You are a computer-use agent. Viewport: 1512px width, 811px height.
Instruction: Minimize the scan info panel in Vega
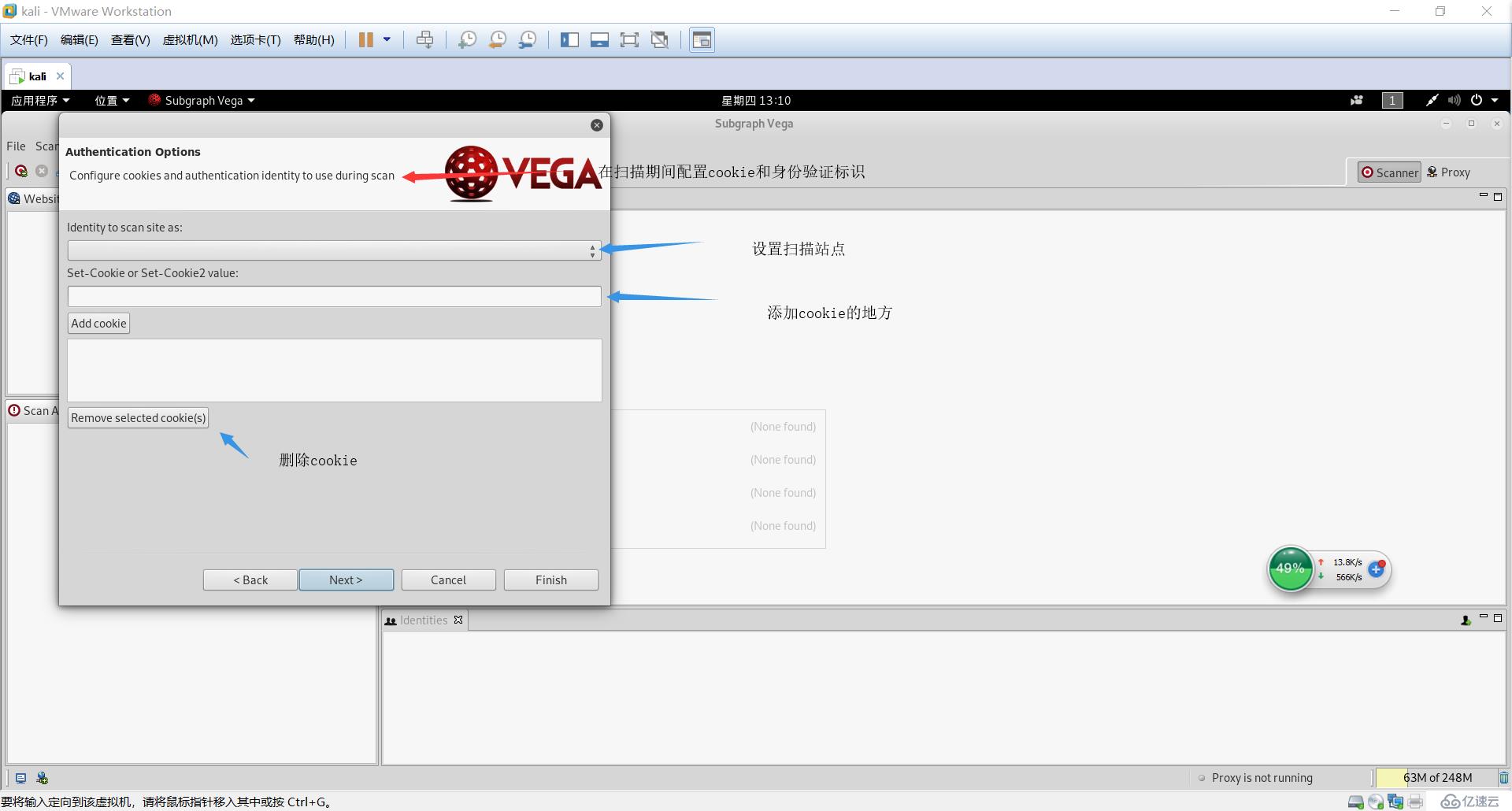[1484, 196]
